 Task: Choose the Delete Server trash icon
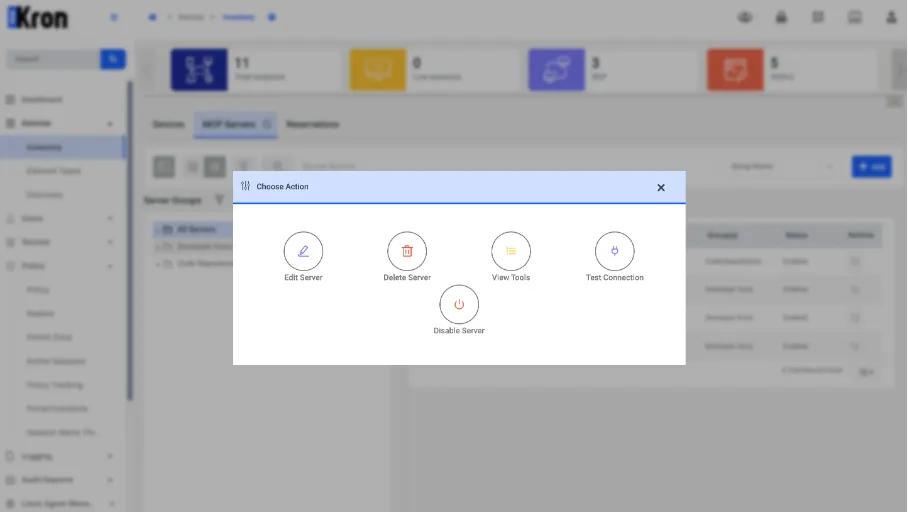tap(407, 251)
